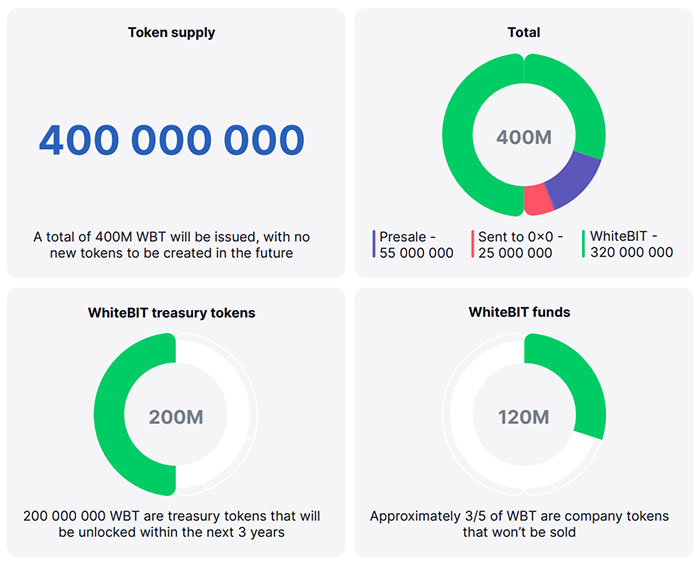The width and height of the screenshot is (700, 563).
Task: Click the 400M center label in donut
Action: (x=524, y=137)
